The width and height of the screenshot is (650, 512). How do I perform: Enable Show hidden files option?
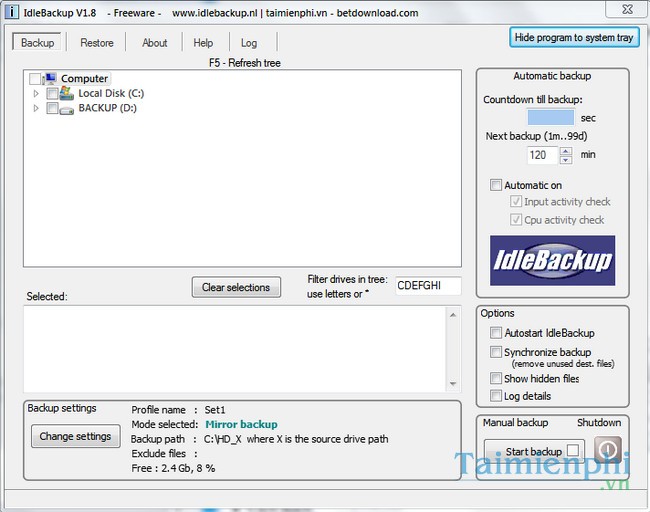tap(496, 378)
